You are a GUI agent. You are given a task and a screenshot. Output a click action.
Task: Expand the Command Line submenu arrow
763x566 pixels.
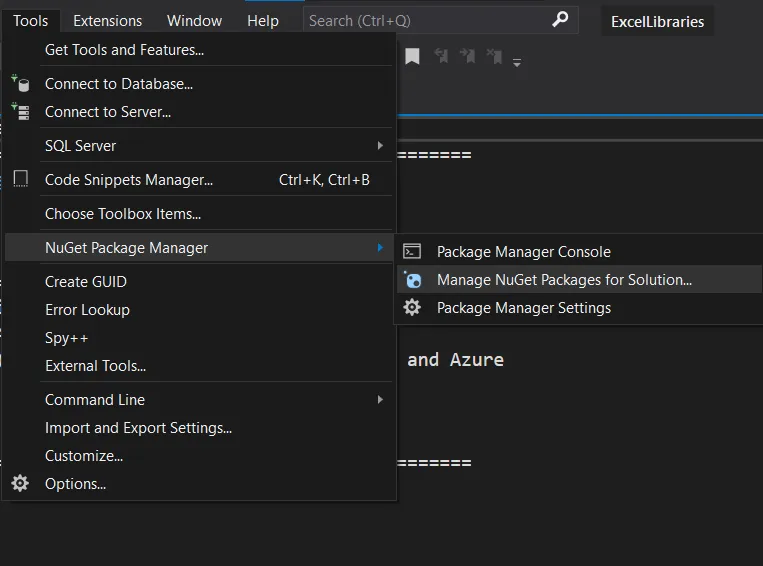pyautogui.click(x=380, y=400)
